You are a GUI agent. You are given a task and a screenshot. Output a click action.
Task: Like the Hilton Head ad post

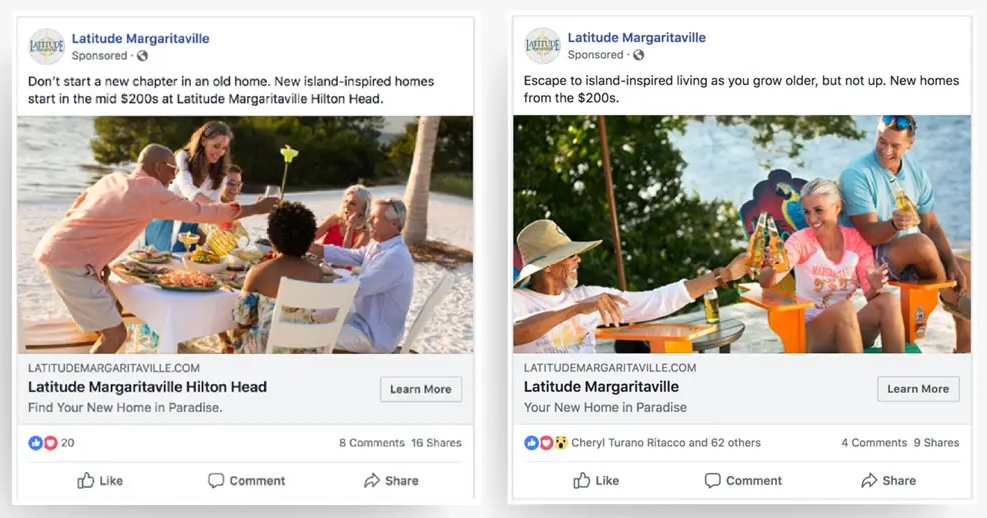(100, 480)
